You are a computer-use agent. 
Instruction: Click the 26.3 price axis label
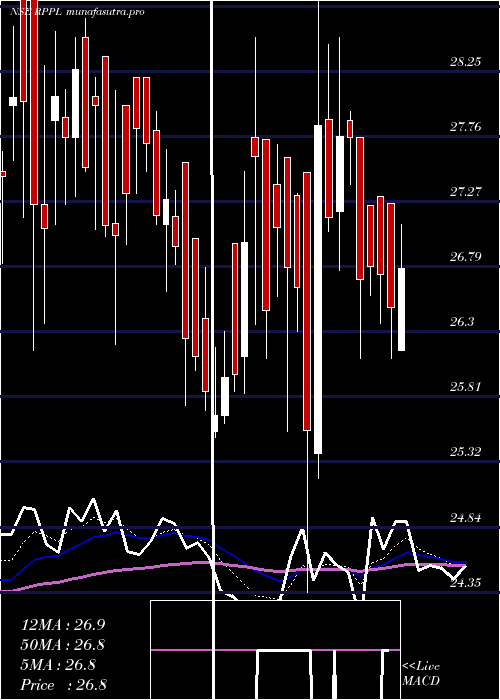pos(461,322)
